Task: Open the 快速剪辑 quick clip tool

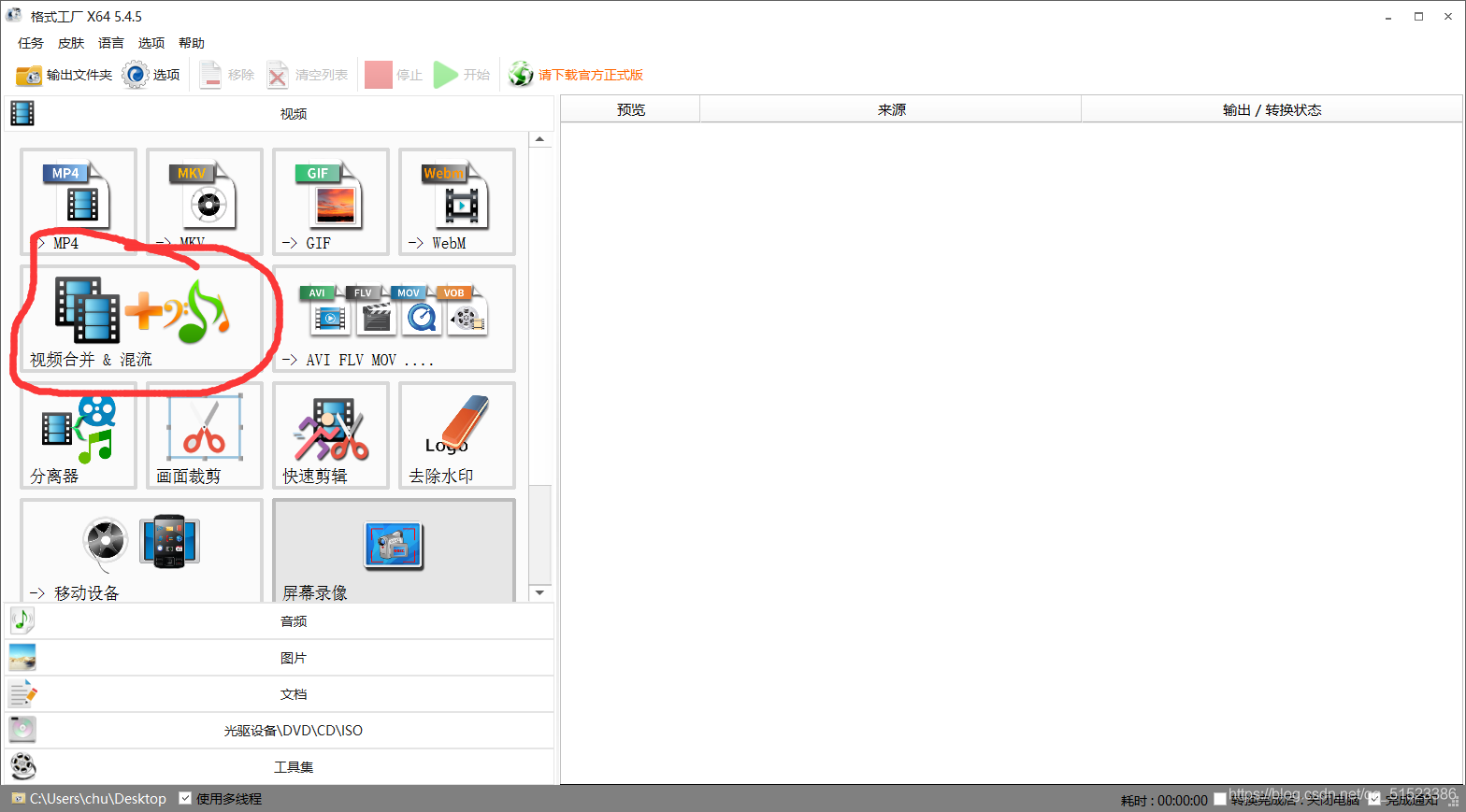Action: (331, 435)
